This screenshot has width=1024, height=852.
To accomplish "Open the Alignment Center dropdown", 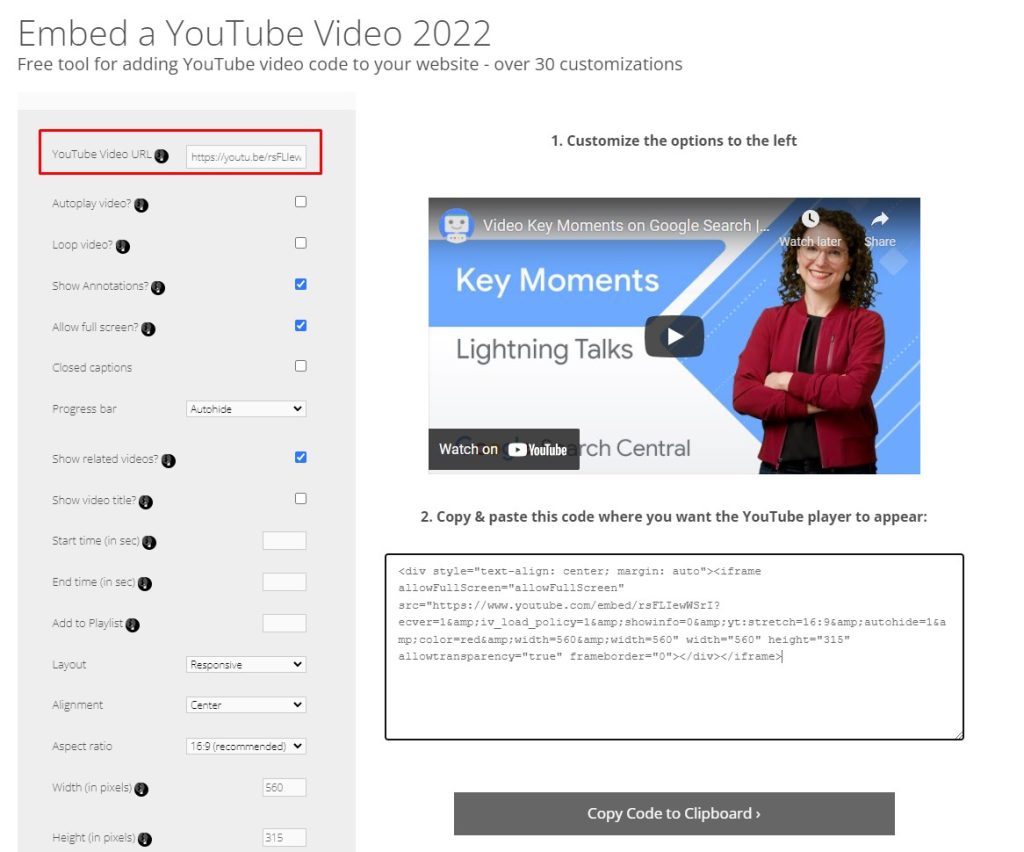I will pyautogui.click(x=246, y=704).
